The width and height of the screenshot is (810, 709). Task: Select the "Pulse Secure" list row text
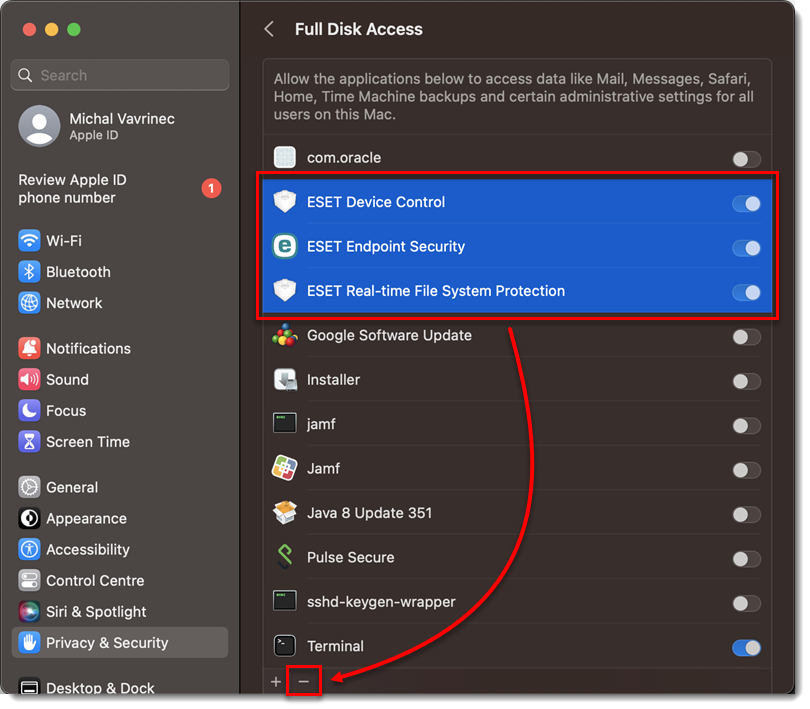coord(350,557)
